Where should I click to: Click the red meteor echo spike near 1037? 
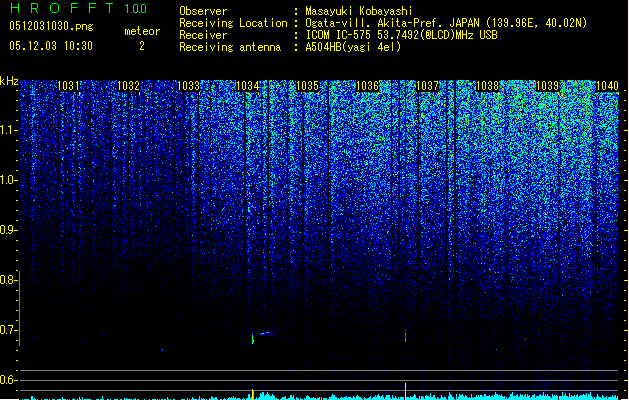[406, 336]
